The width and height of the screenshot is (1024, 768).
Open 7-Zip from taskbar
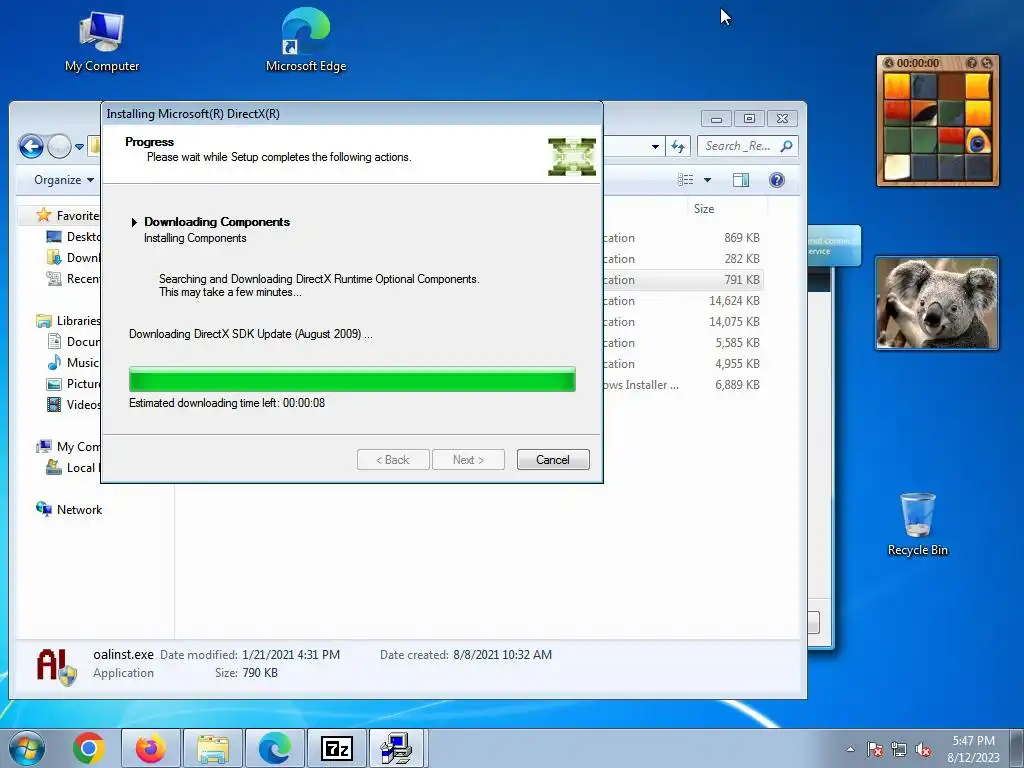point(337,748)
